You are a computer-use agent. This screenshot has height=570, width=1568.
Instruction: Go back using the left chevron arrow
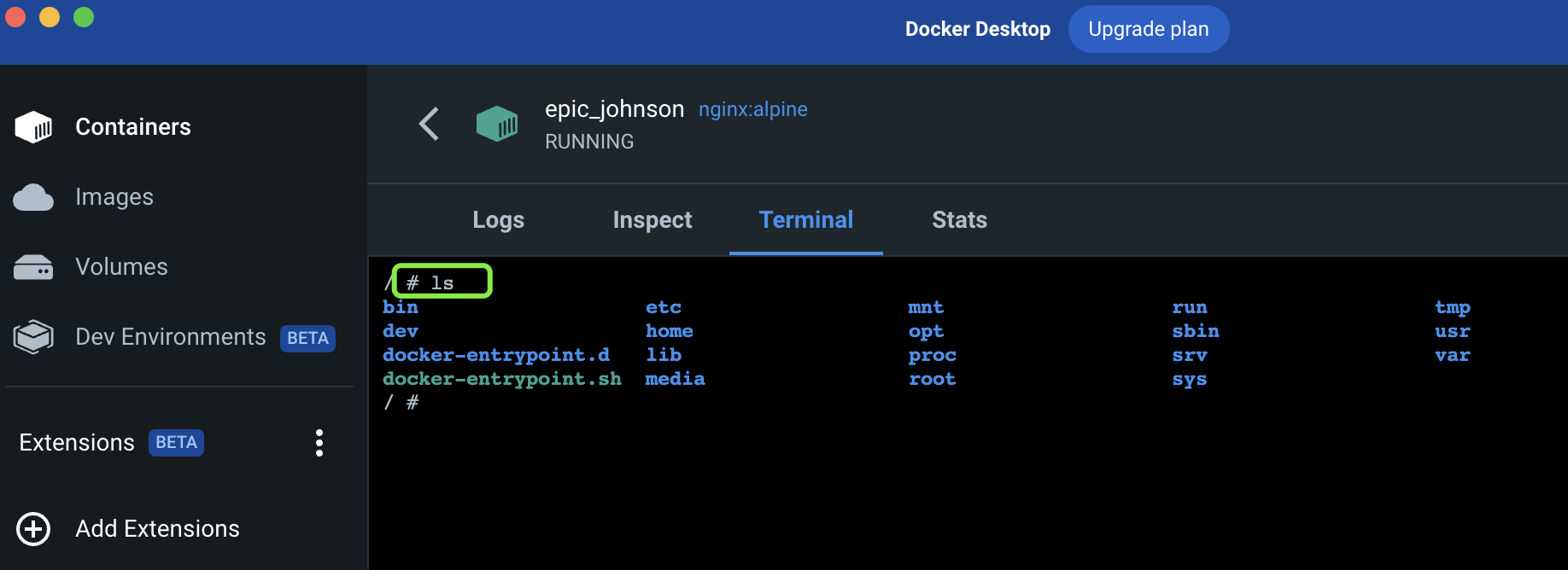pos(429,125)
